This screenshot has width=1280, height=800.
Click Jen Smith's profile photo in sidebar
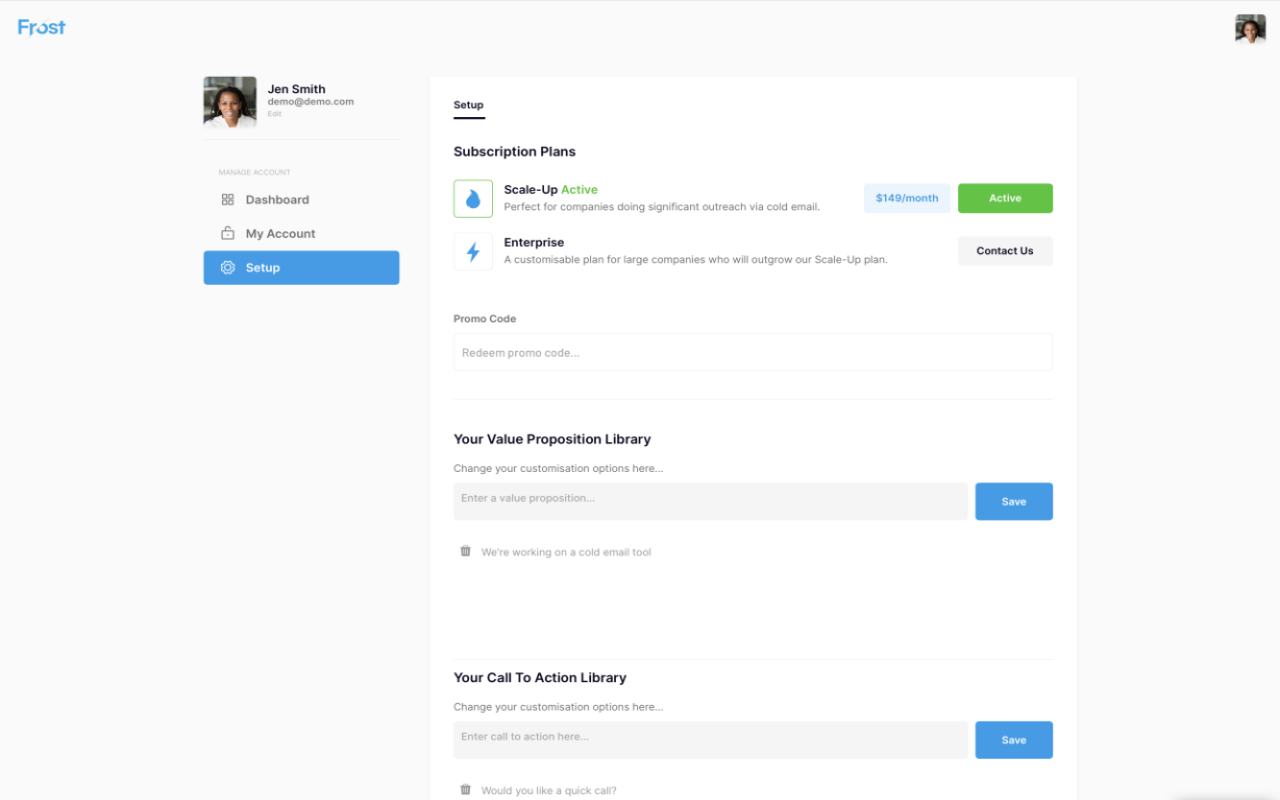click(230, 102)
